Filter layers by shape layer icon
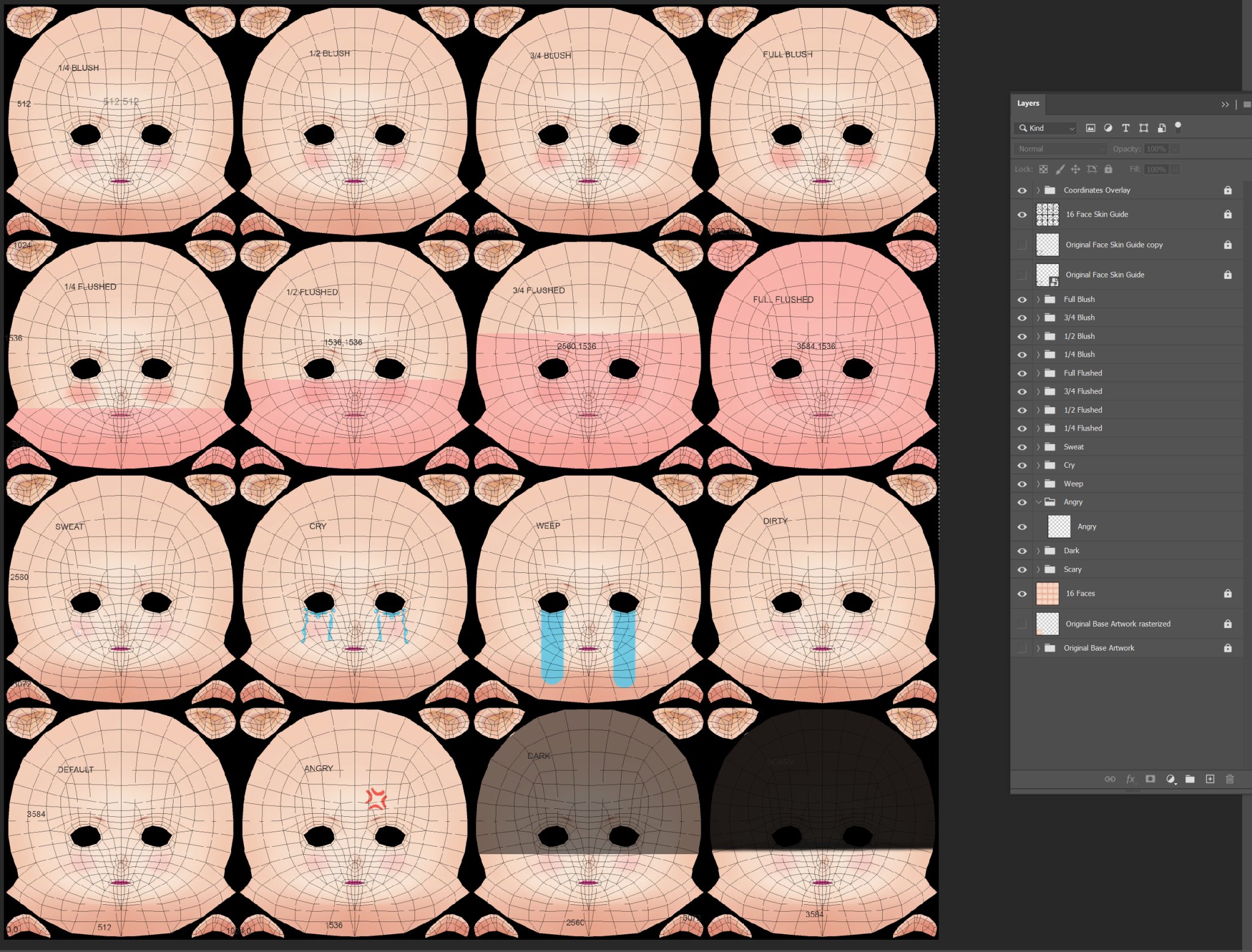The width and height of the screenshot is (1252, 952). (1143, 128)
